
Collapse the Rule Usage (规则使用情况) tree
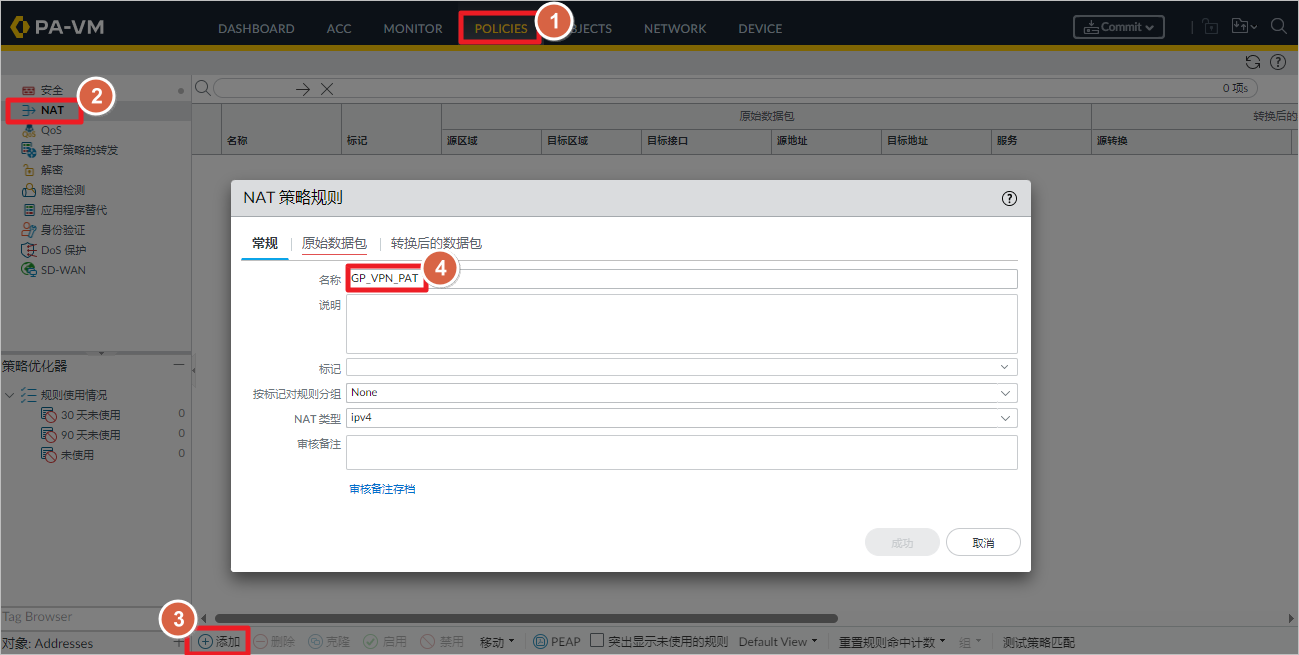coord(9,395)
